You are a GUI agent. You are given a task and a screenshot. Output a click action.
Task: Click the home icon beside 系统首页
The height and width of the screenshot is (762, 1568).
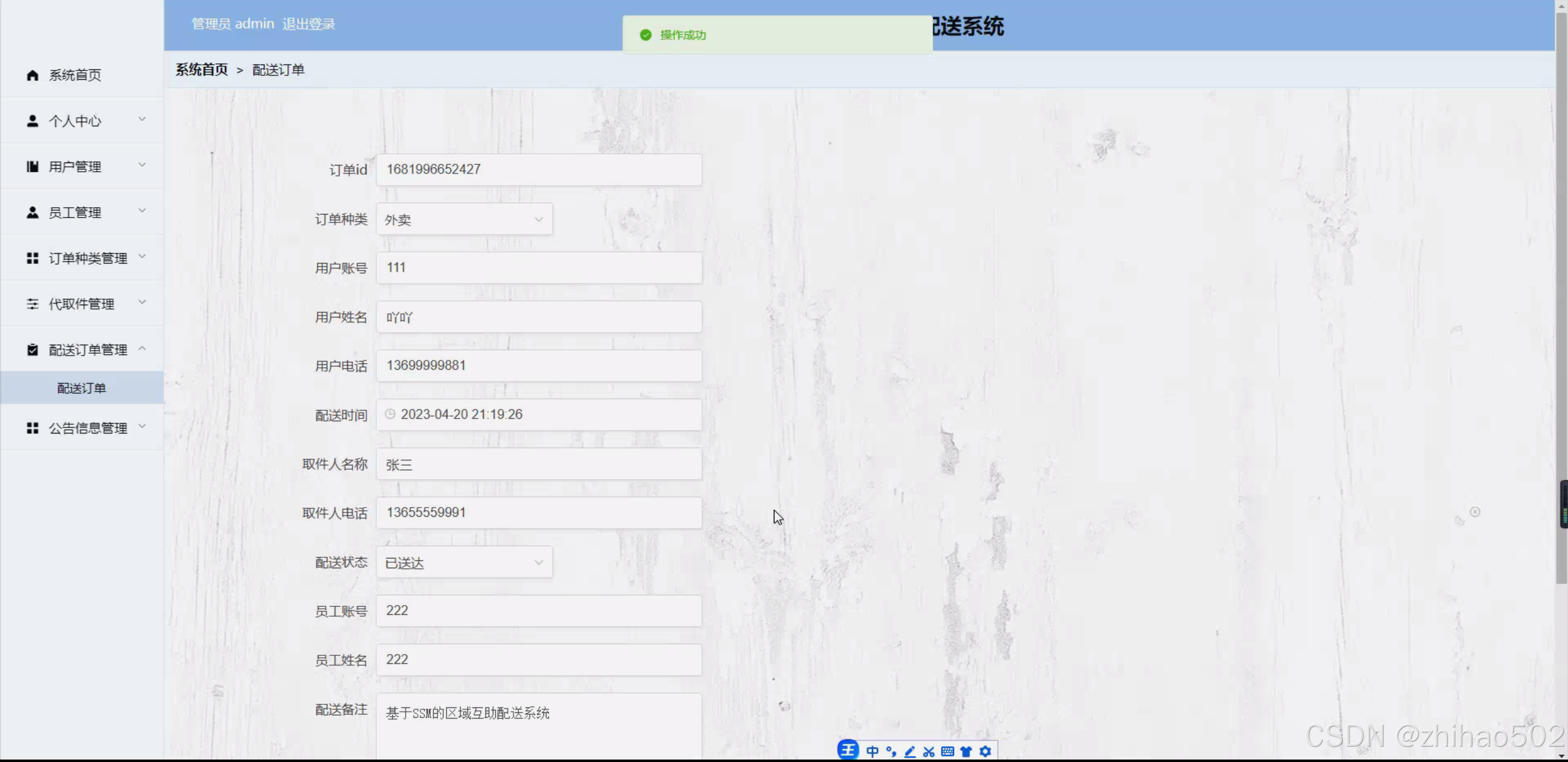(32, 75)
